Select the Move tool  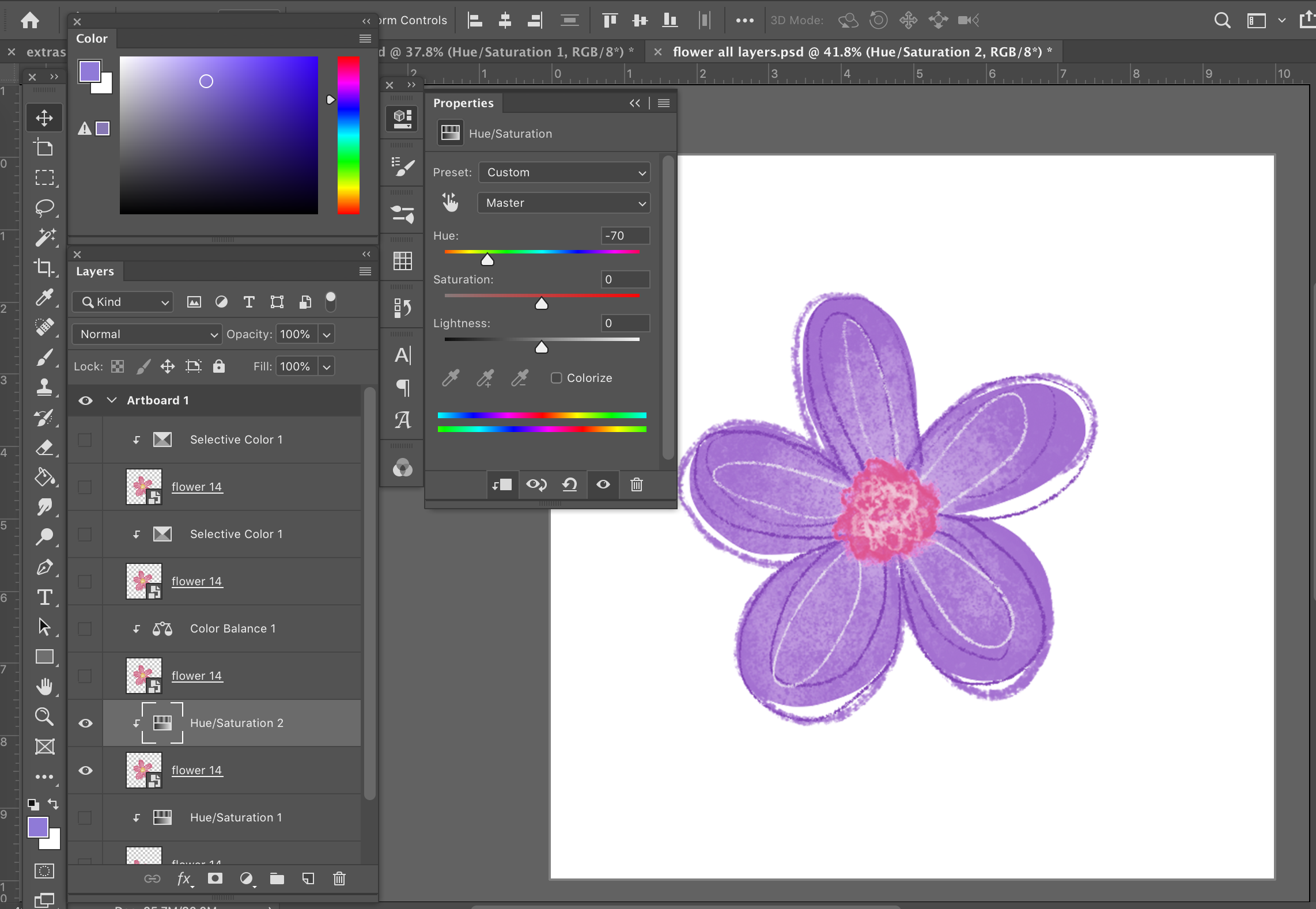[x=44, y=118]
